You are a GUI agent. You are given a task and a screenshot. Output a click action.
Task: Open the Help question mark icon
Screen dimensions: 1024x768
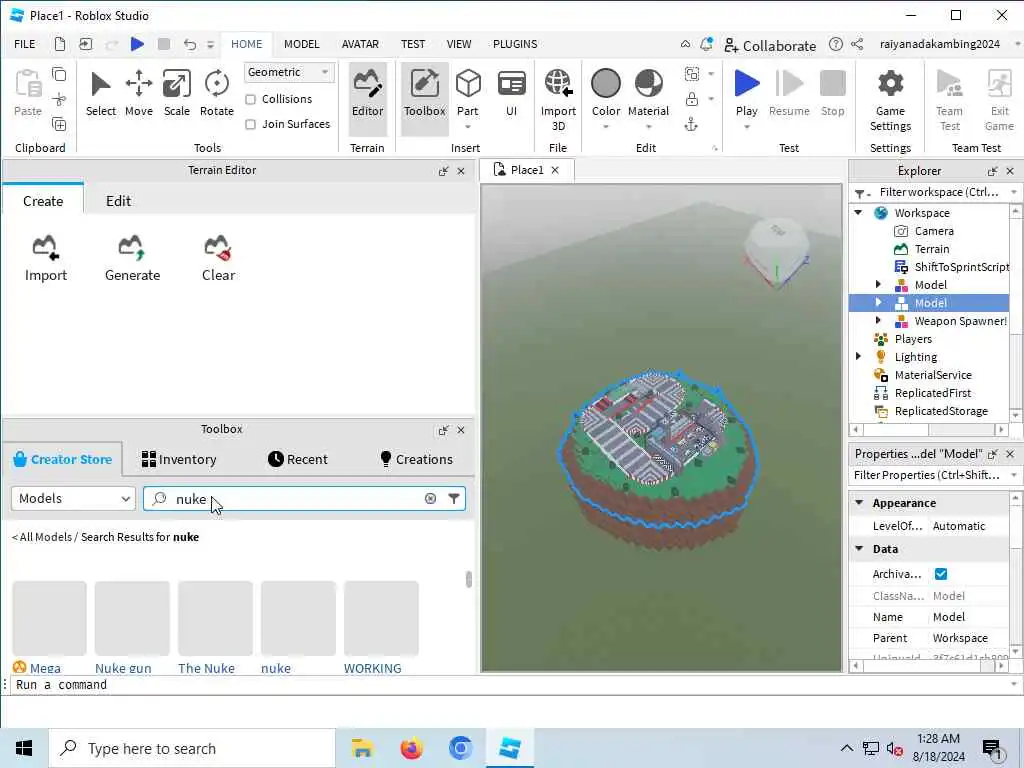835,44
